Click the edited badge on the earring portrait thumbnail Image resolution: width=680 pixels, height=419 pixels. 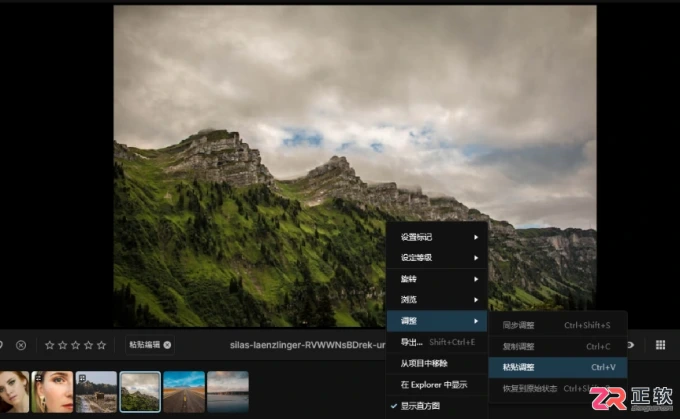(x=38, y=378)
